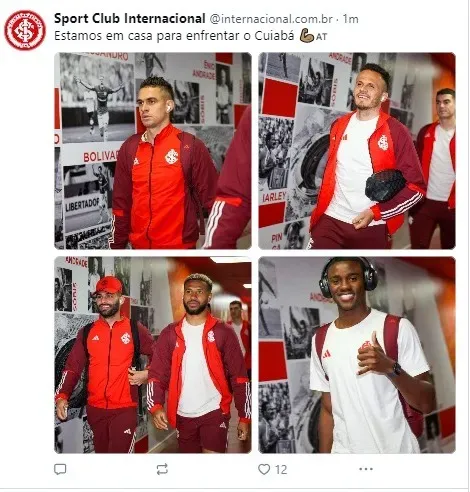
Task: Click the red cap in the bottom-left photo
Action: (109, 285)
